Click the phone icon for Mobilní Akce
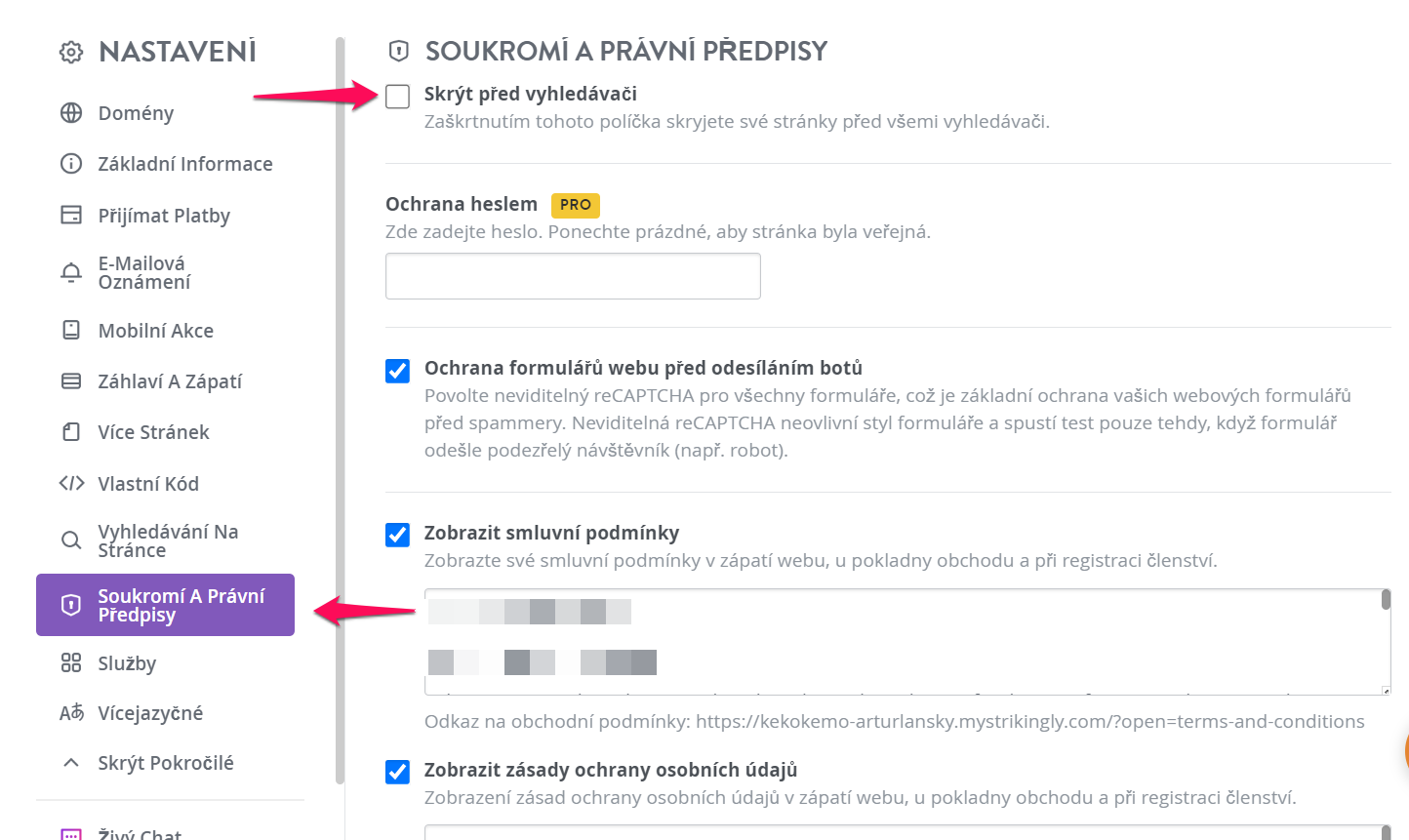Screen dimensions: 1409x840 [71, 330]
